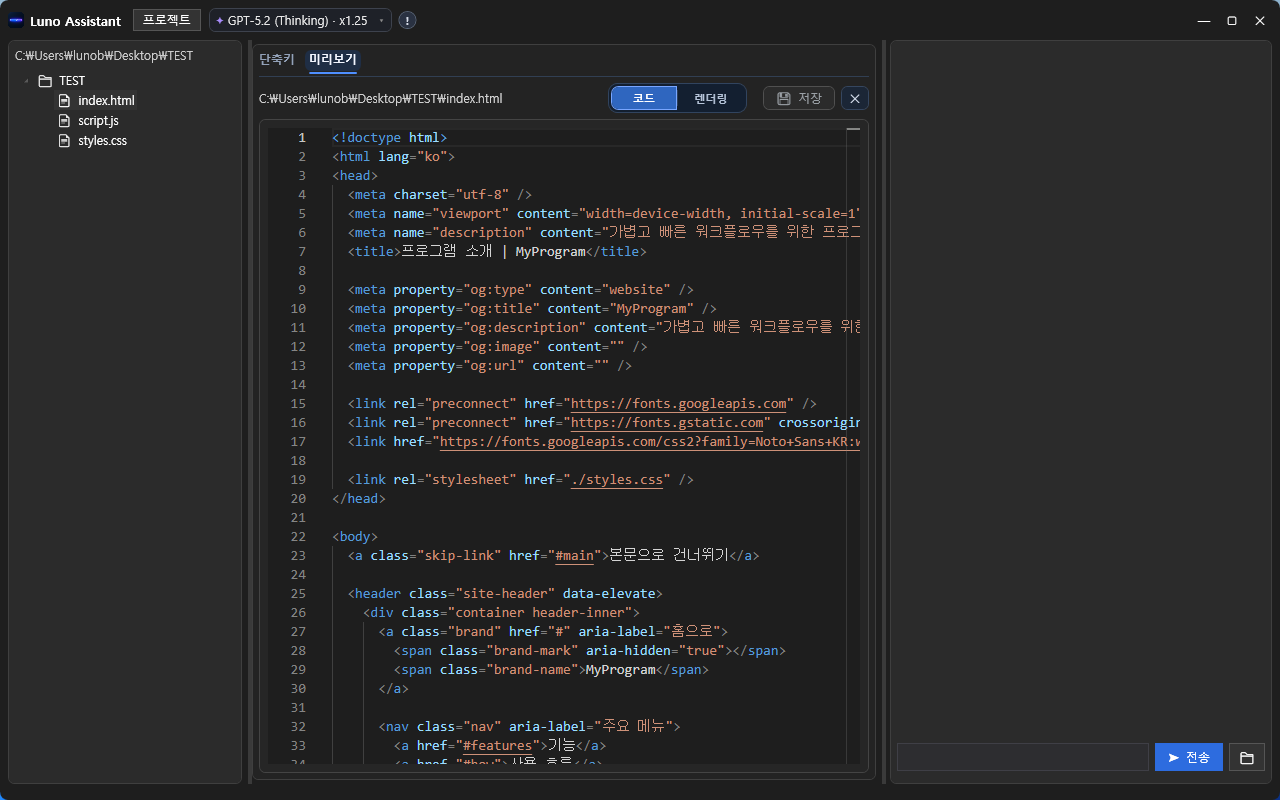Click the chat message input field

pyautogui.click(x=1022, y=757)
